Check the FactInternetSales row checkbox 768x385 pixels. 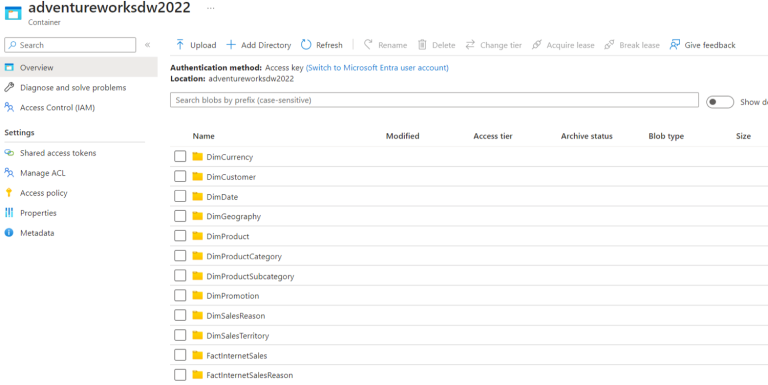(180, 355)
